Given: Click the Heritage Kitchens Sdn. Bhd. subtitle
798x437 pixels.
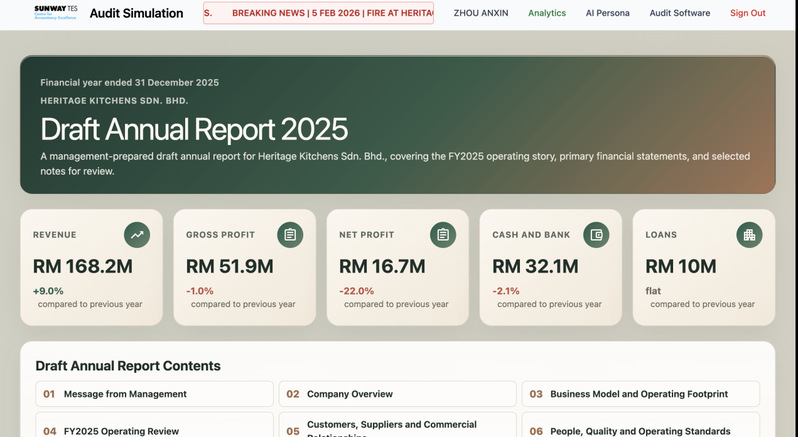Looking at the screenshot, I should coord(115,101).
